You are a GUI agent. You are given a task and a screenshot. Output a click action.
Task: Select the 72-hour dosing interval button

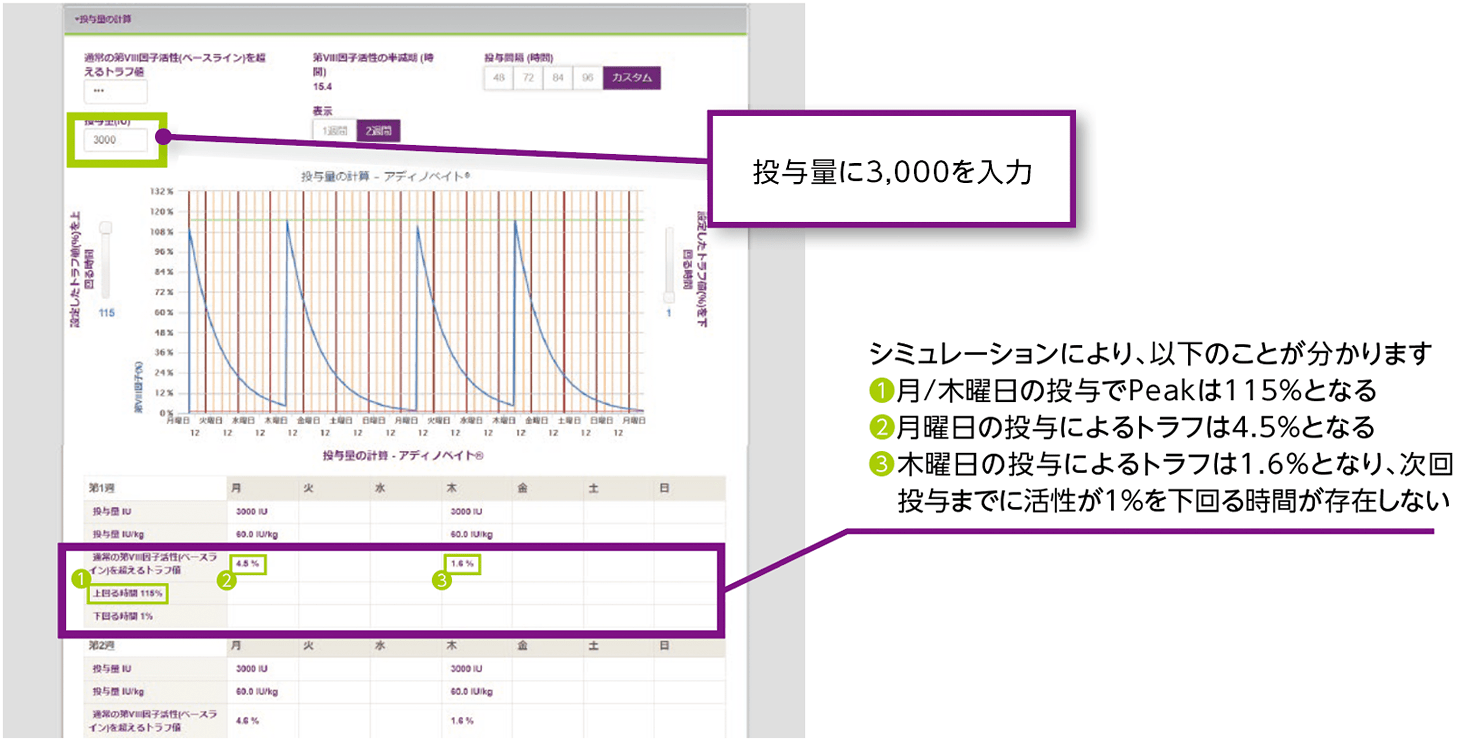tap(528, 79)
